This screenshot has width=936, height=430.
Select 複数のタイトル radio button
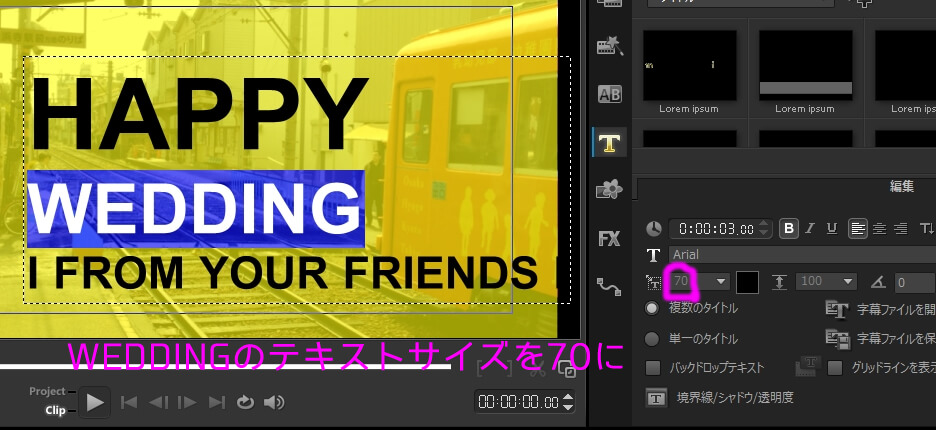tap(652, 309)
